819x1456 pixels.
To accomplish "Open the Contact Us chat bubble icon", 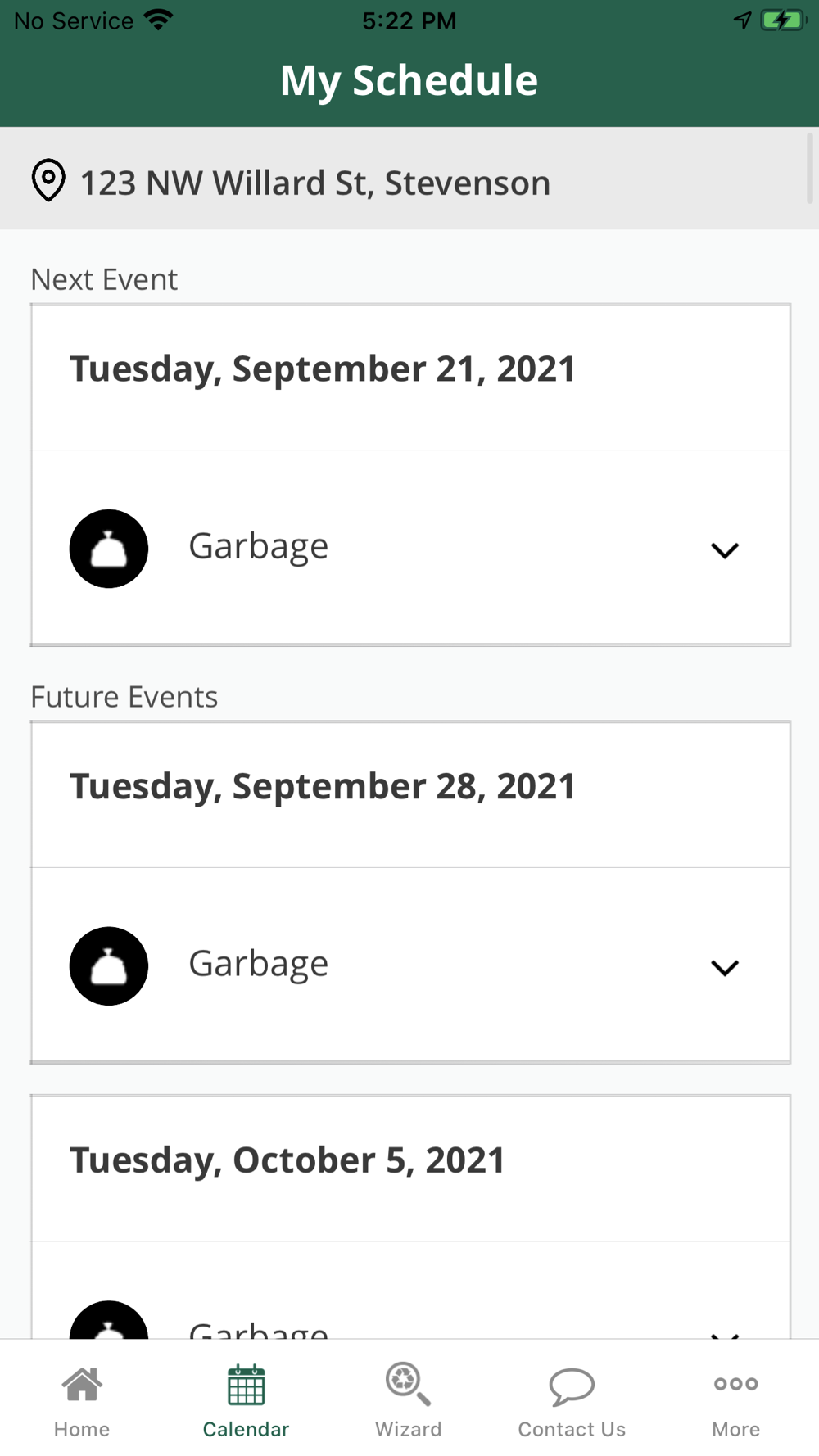I will click(x=572, y=1386).
